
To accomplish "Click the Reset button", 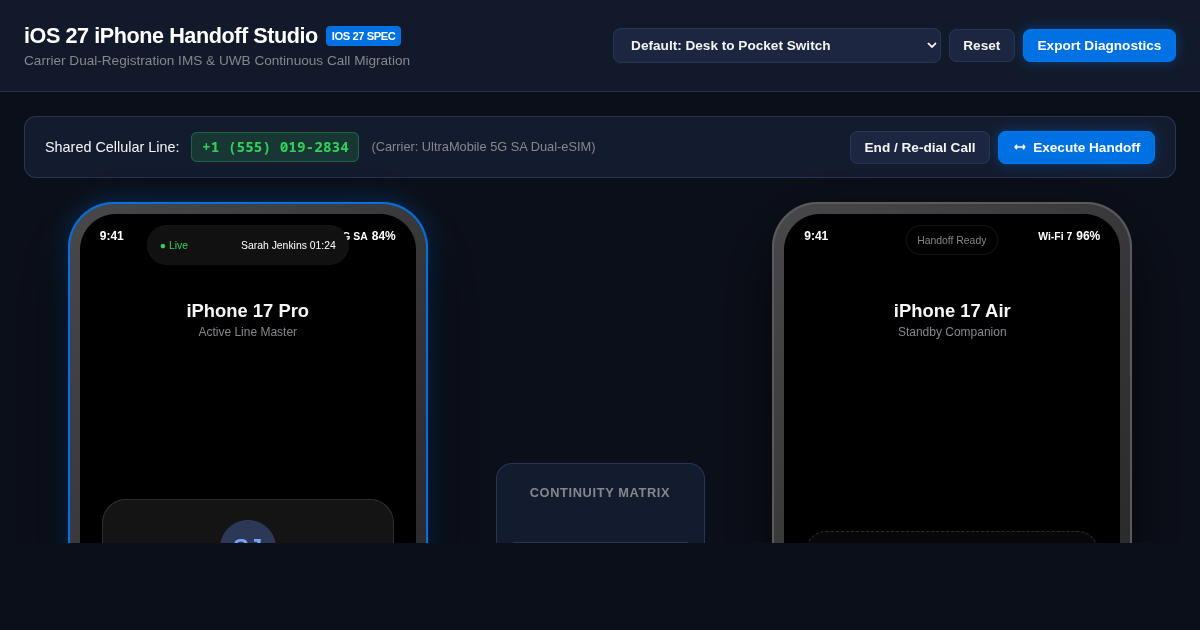I will [981, 45].
